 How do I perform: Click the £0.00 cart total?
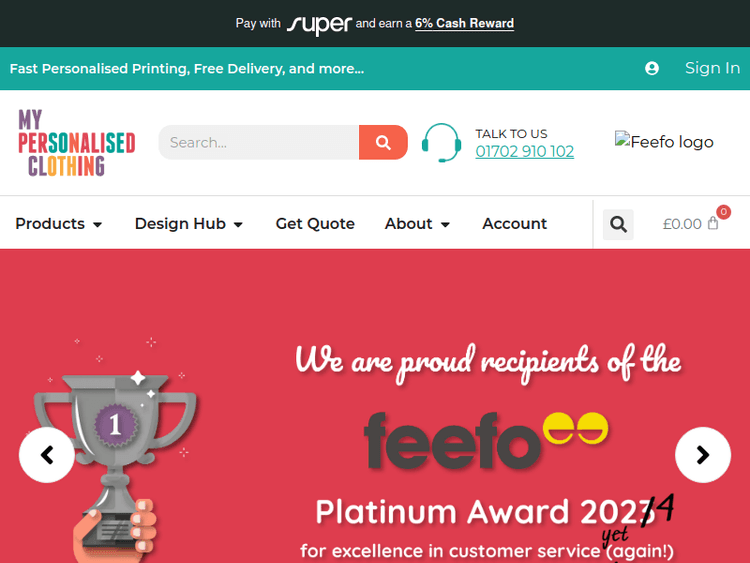[682, 224]
